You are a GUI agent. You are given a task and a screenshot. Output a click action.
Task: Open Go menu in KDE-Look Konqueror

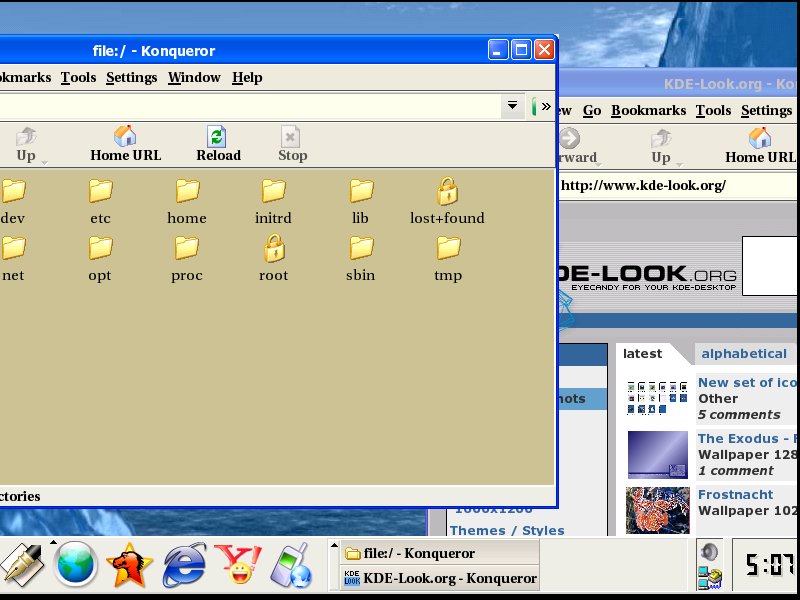592,111
